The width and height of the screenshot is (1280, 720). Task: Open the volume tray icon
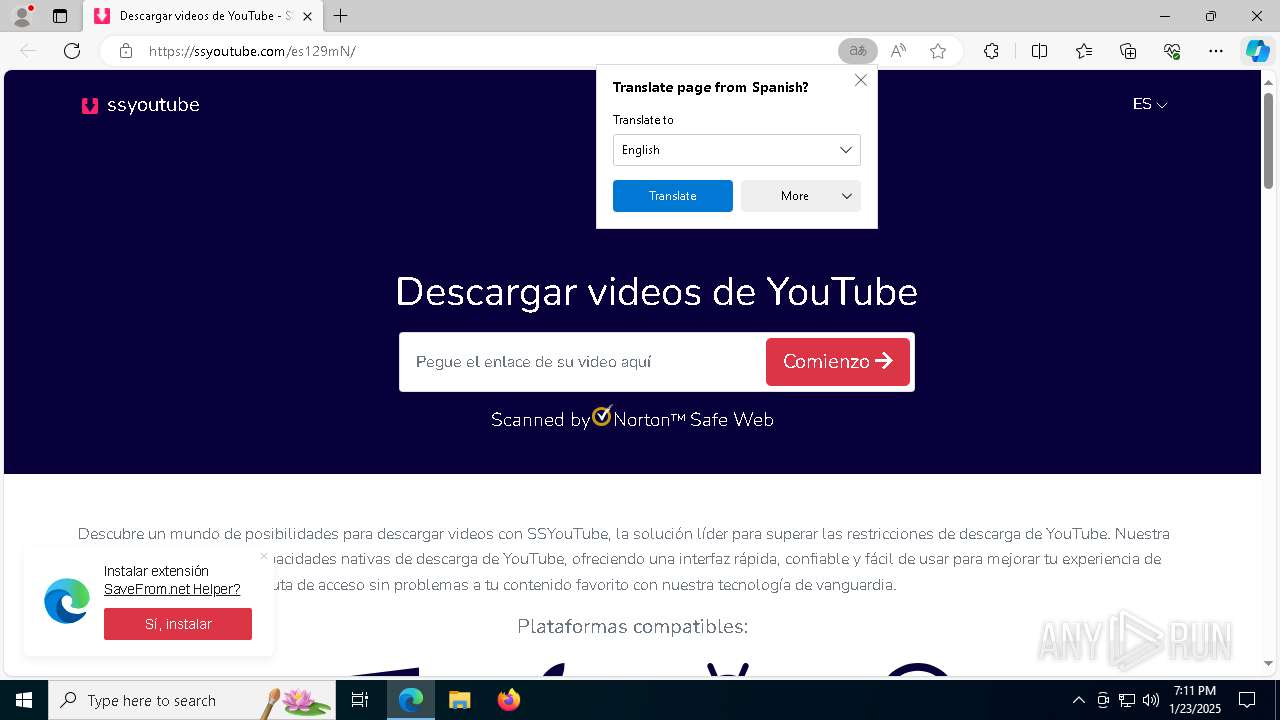click(x=1151, y=700)
